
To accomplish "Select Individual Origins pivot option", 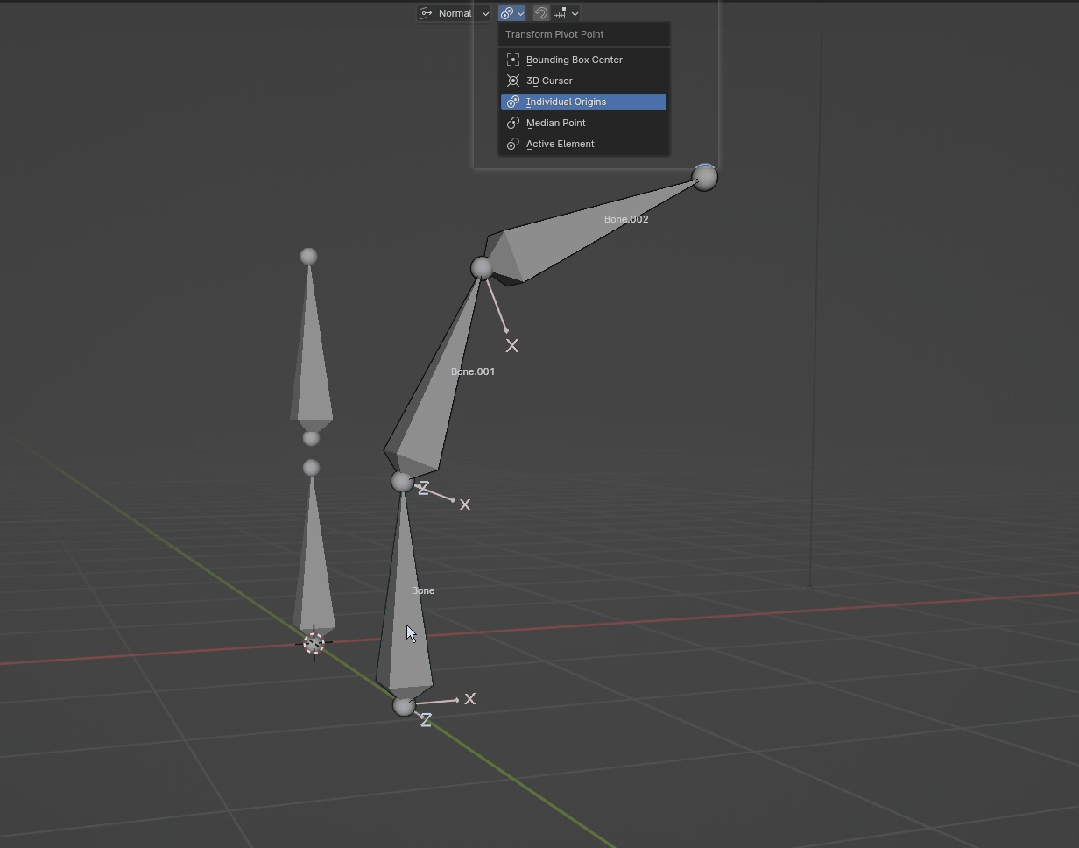I will [584, 102].
